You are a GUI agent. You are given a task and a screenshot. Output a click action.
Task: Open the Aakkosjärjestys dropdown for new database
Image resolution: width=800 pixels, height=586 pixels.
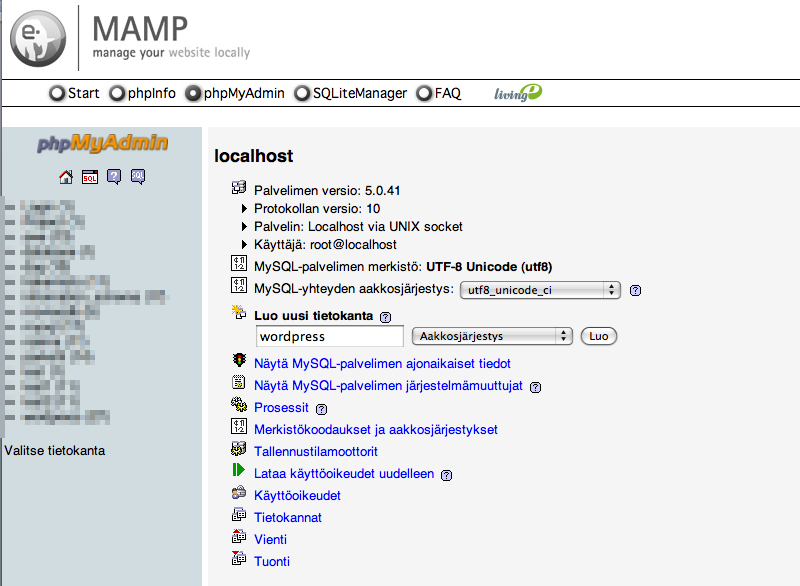[x=492, y=336]
